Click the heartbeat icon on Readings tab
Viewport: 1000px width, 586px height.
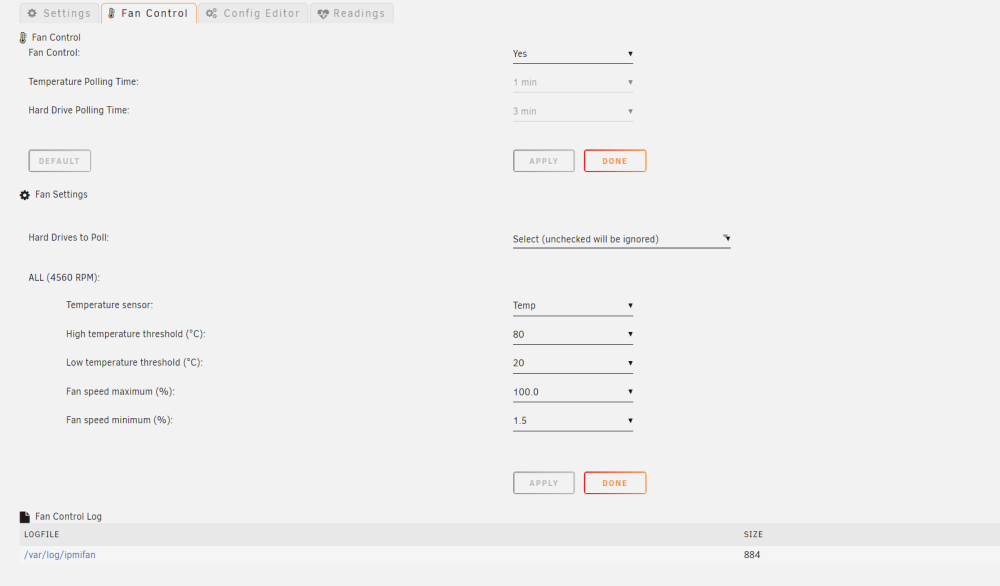[x=323, y=13]
